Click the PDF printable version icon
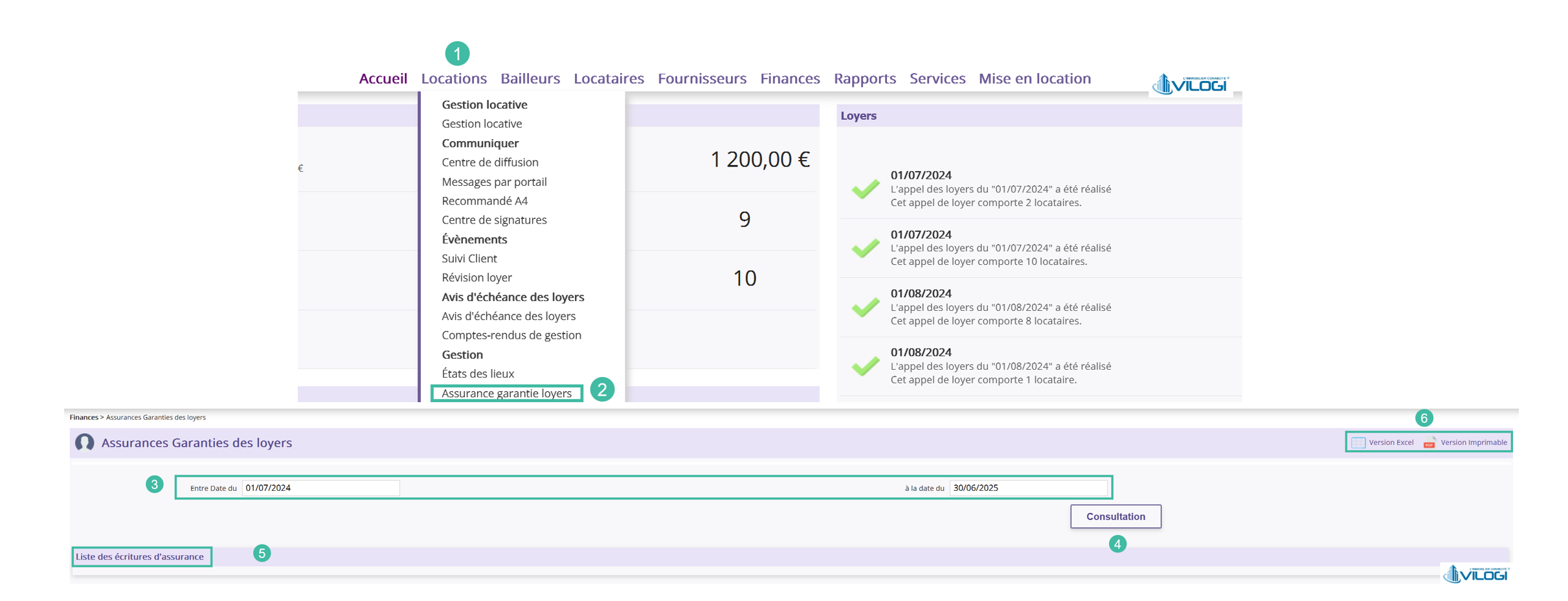This screenshot has width=1568, height=601. pos(1429,442)
